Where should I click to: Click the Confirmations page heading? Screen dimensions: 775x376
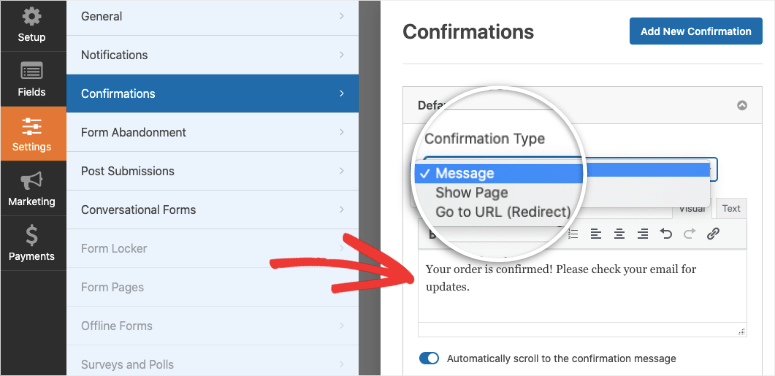click(468, 32)
